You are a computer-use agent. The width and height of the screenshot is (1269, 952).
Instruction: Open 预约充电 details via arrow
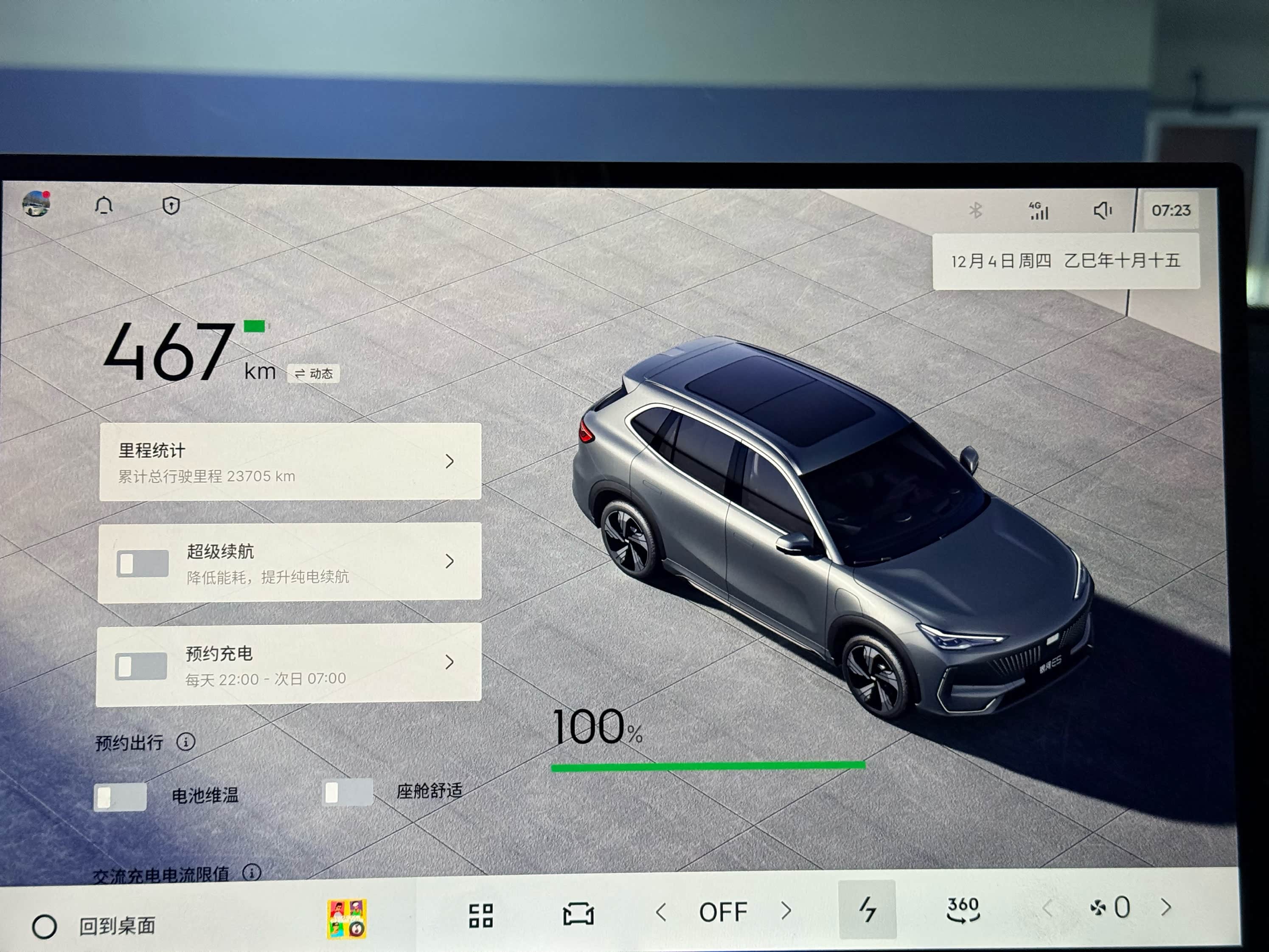click(449, 662)
